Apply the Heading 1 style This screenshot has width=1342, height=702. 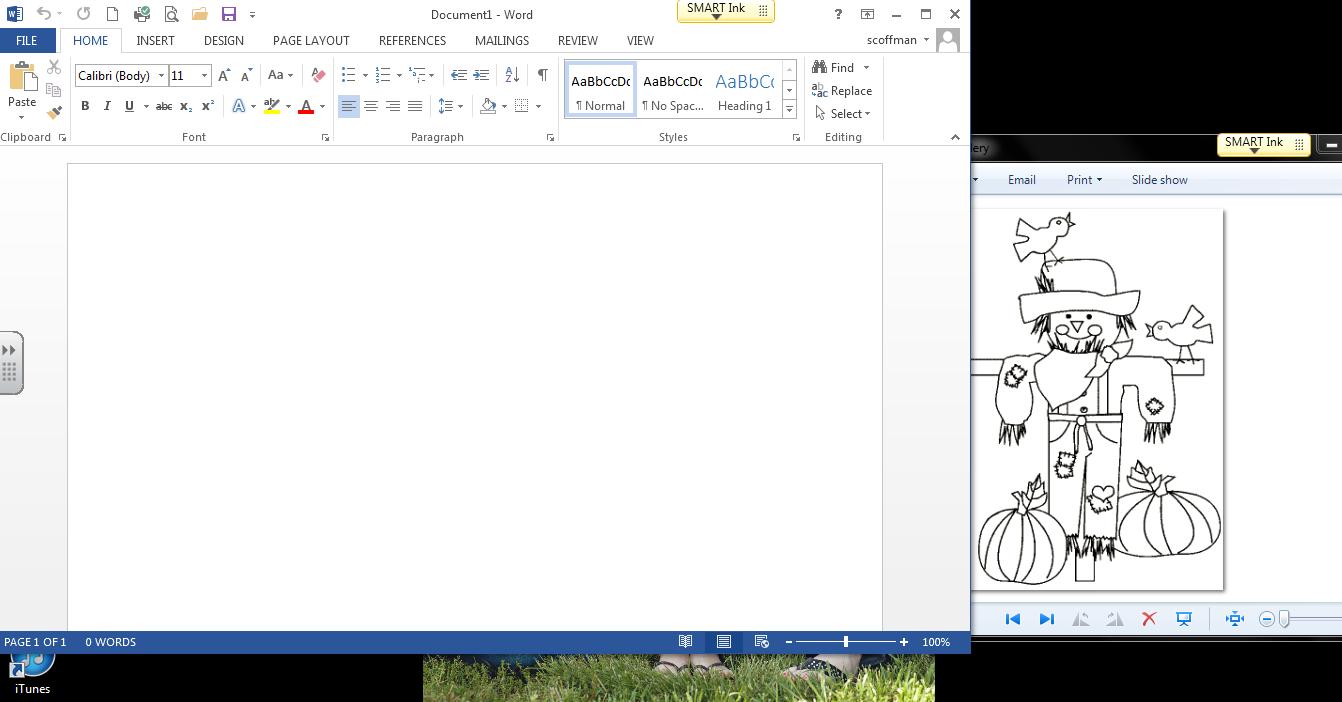pyautogui.click(x=744, y=90)
